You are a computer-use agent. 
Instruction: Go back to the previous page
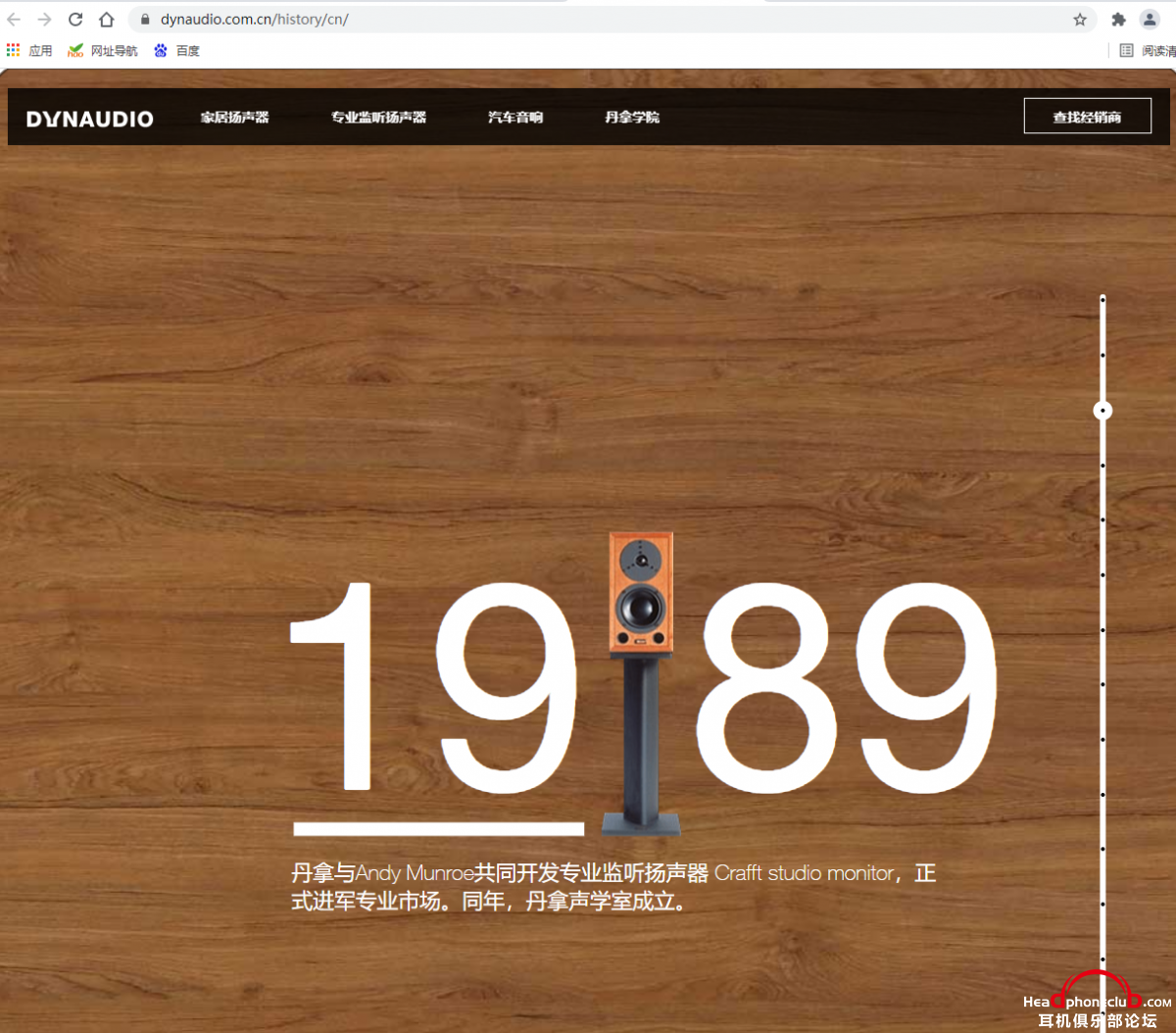[14, 20]
